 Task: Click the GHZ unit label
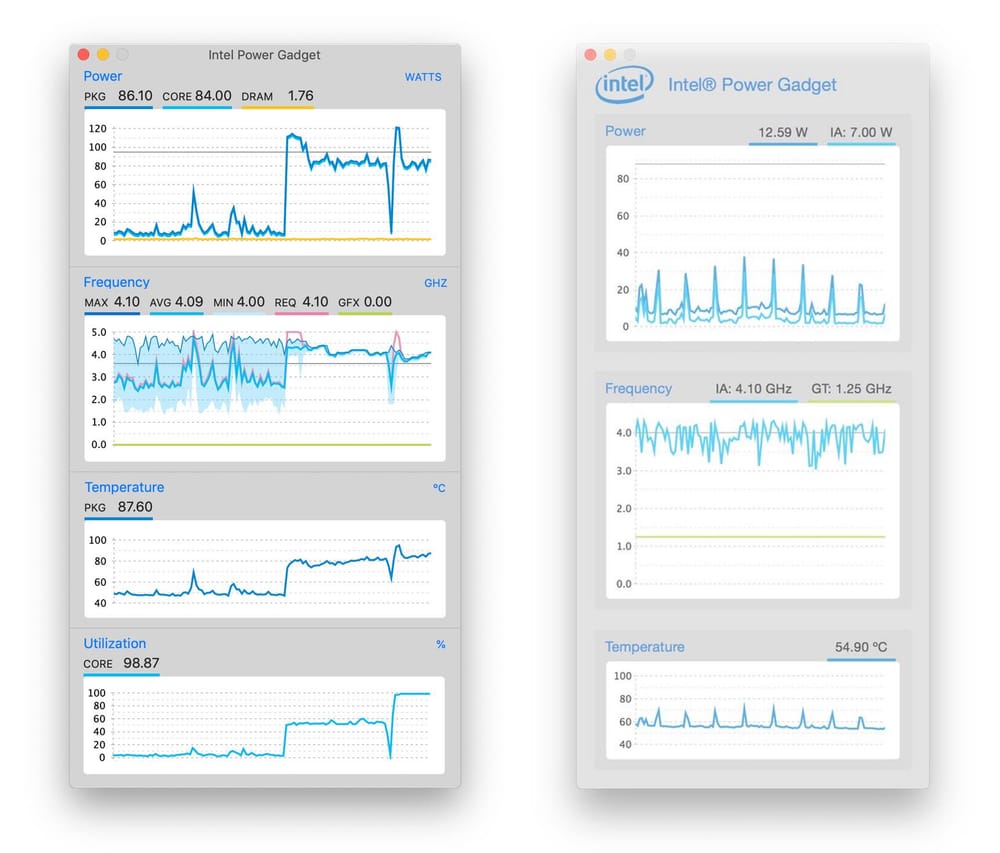click(435, 283)
